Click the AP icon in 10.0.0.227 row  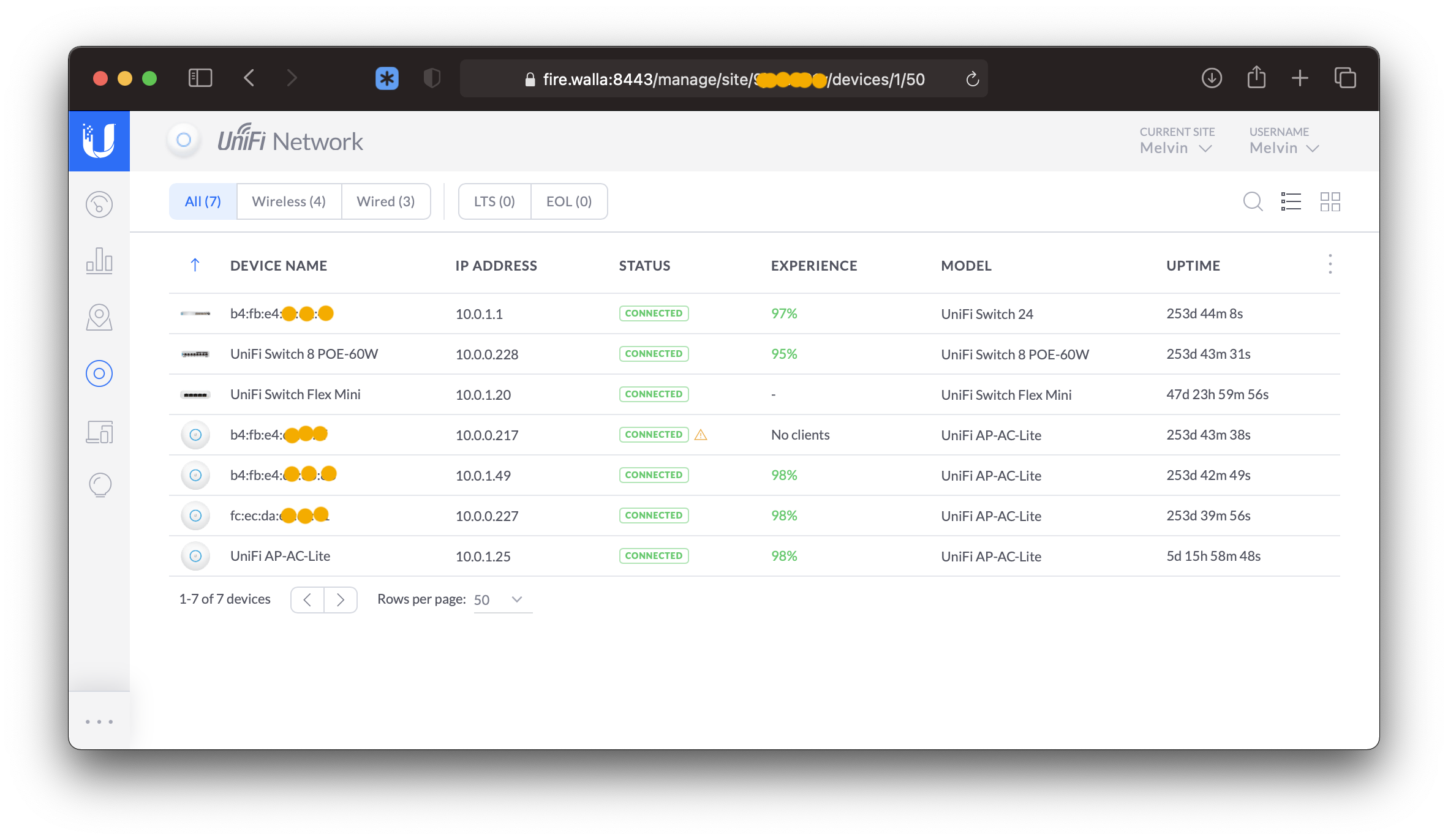[x=195, y=516]
